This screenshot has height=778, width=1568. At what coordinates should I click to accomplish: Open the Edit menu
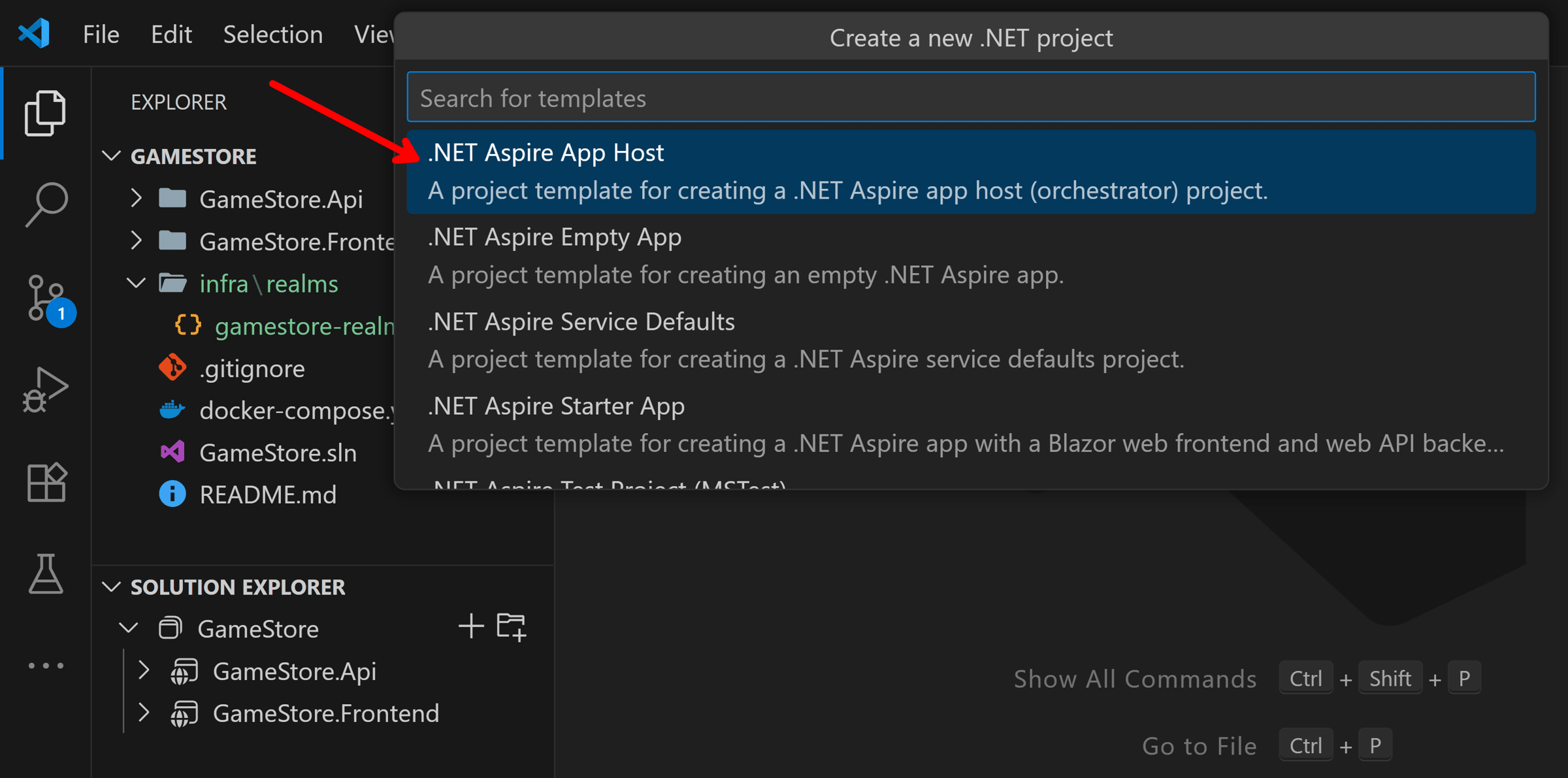tap(171, 34)
